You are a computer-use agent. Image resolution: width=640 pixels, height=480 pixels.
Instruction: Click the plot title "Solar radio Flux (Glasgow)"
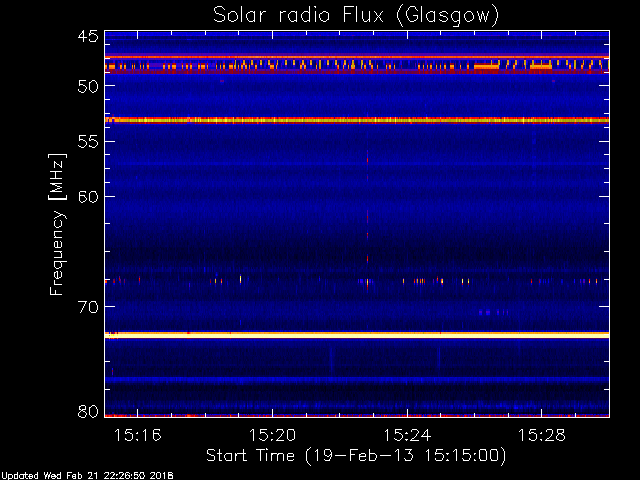[x=356, y=16]
